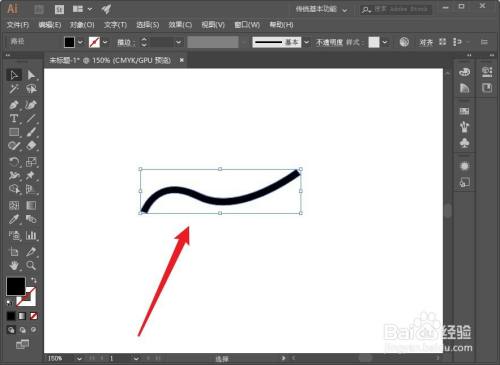The width and height of the screenshot is (500, 365).
Task: Open the Appearance panel sun icon
Action: coord(464,166)
